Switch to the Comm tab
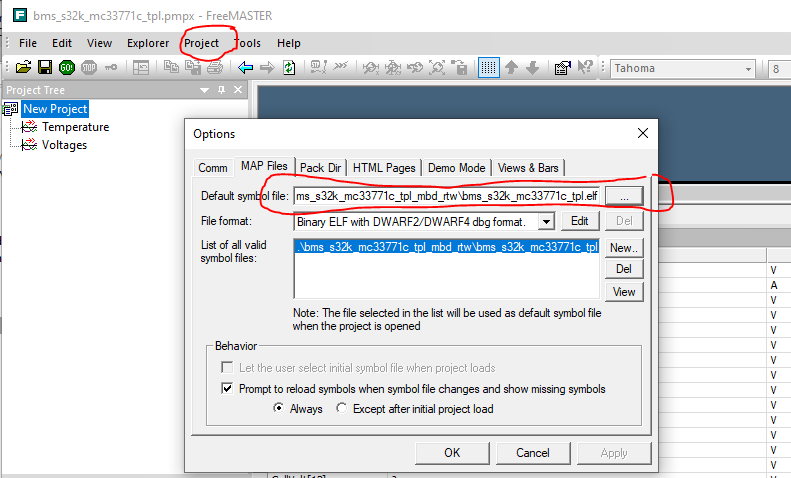This screenshot has height=478, width=791. 213,168
